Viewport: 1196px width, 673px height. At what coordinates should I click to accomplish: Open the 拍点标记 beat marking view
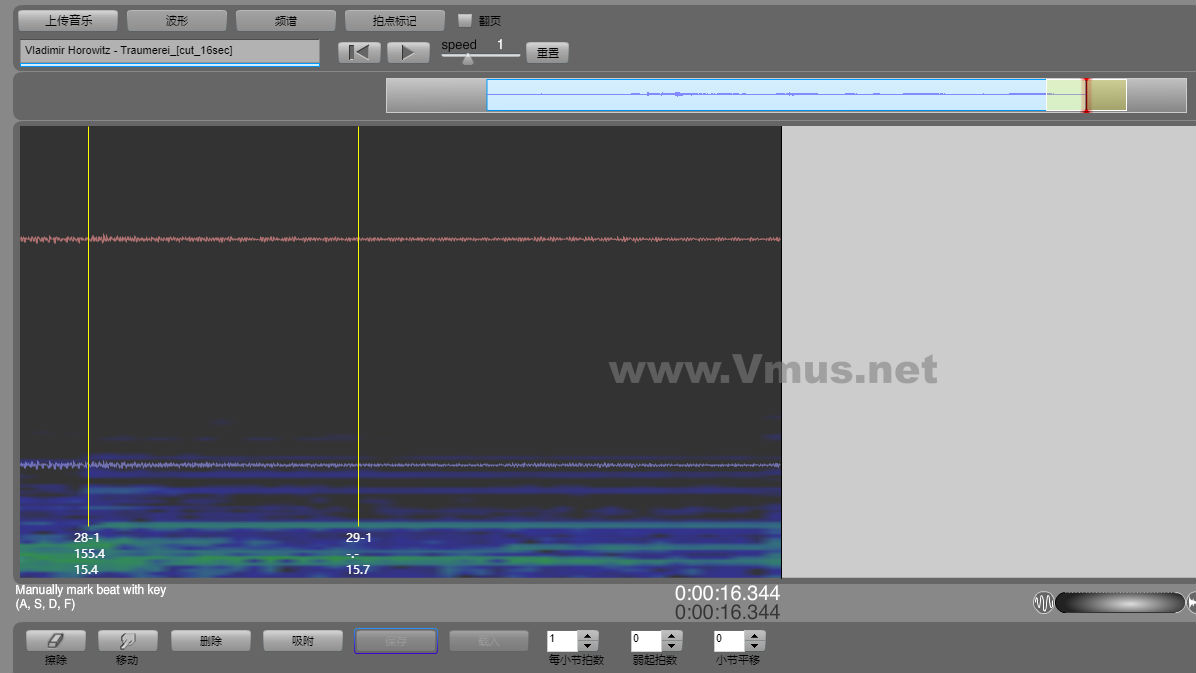(393, 20)
